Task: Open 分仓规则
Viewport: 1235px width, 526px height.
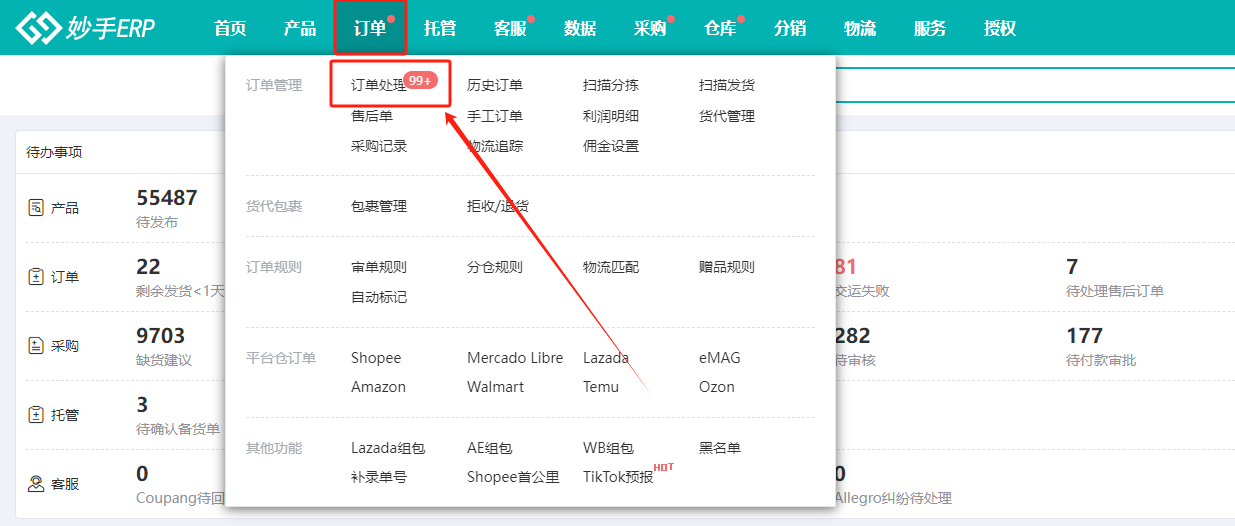Action: pyautogui.click(x=495, y=267)
